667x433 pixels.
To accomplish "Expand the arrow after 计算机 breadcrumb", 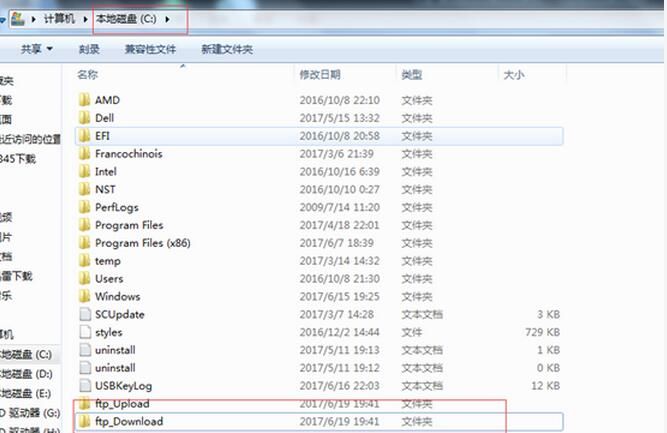I will click(x=86, y=18).
